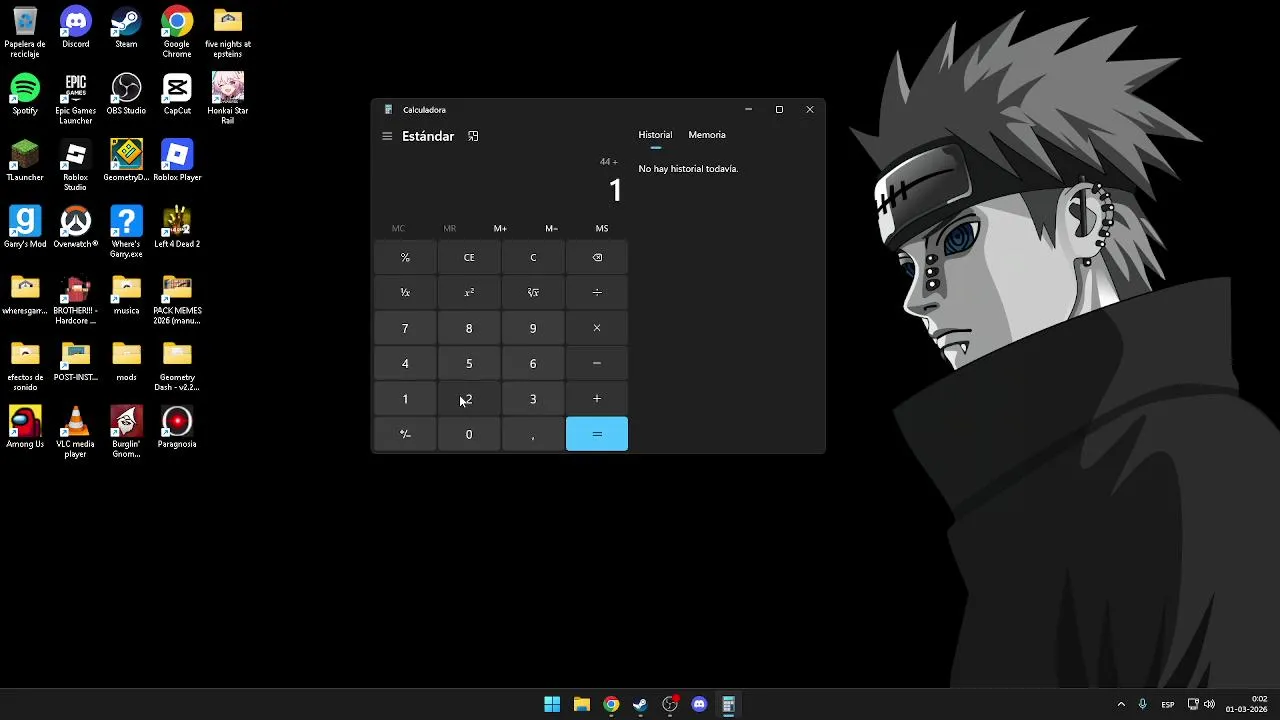
Task: Open Steam desktop shortcut
Action: [x=126, y=28]
